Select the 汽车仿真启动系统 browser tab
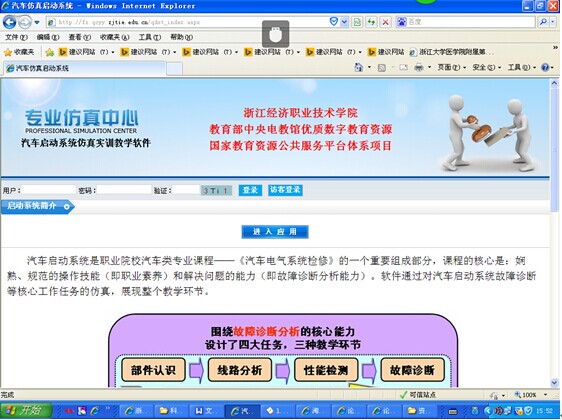Viewport: 562px width, 420px height. [84, 68]
